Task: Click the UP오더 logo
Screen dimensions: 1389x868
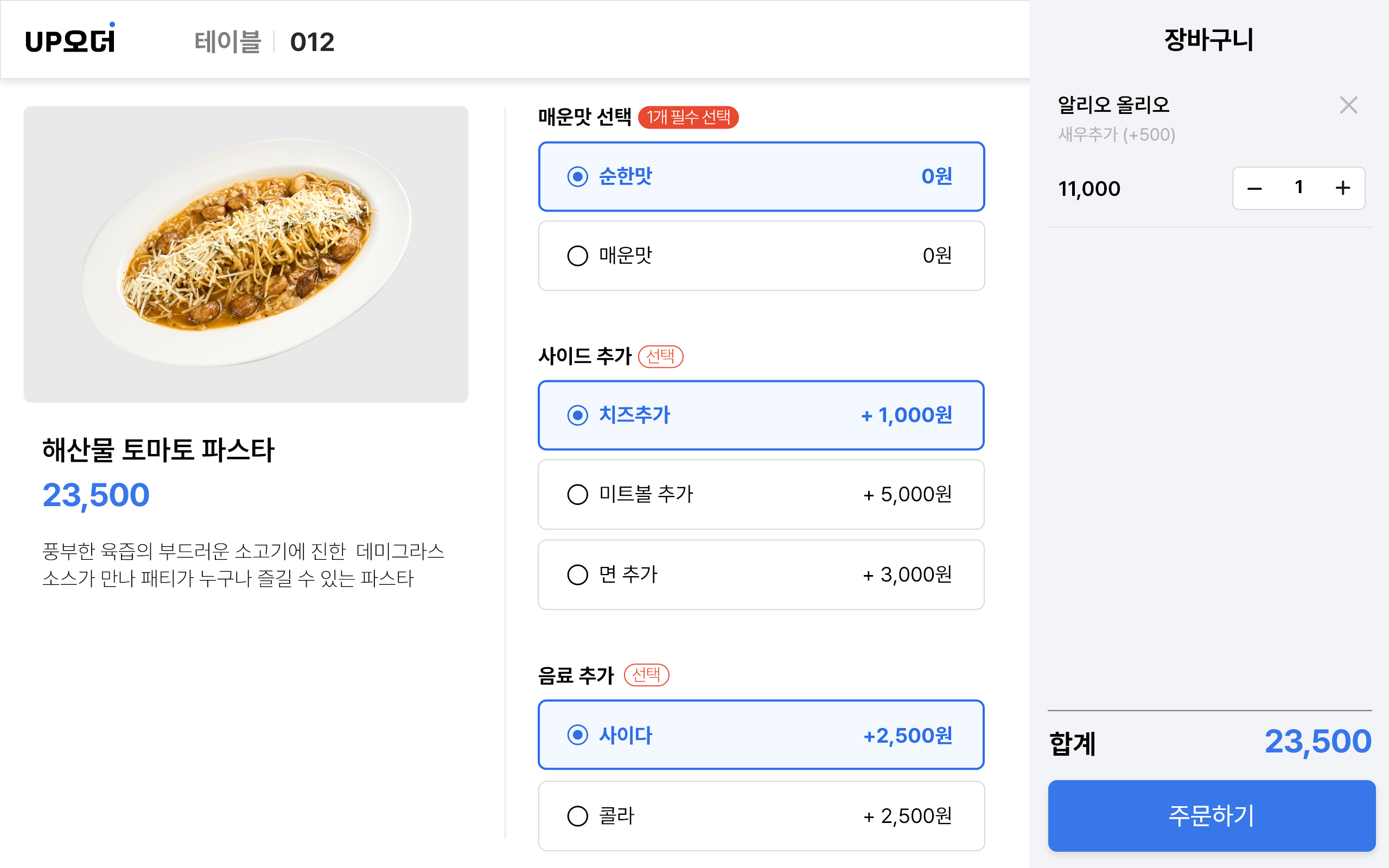Action: point(70,40)
